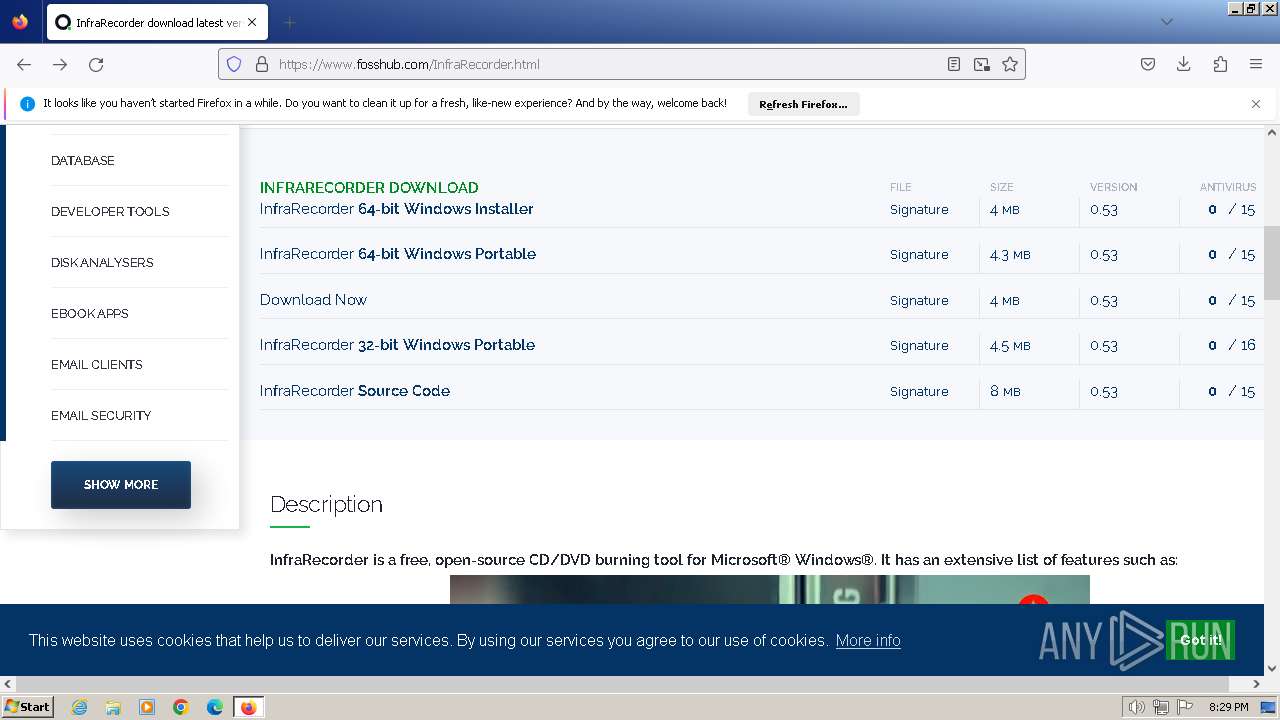
Task: Click the vertical scrollbar thumb
Action: [x=1272, y=263]
